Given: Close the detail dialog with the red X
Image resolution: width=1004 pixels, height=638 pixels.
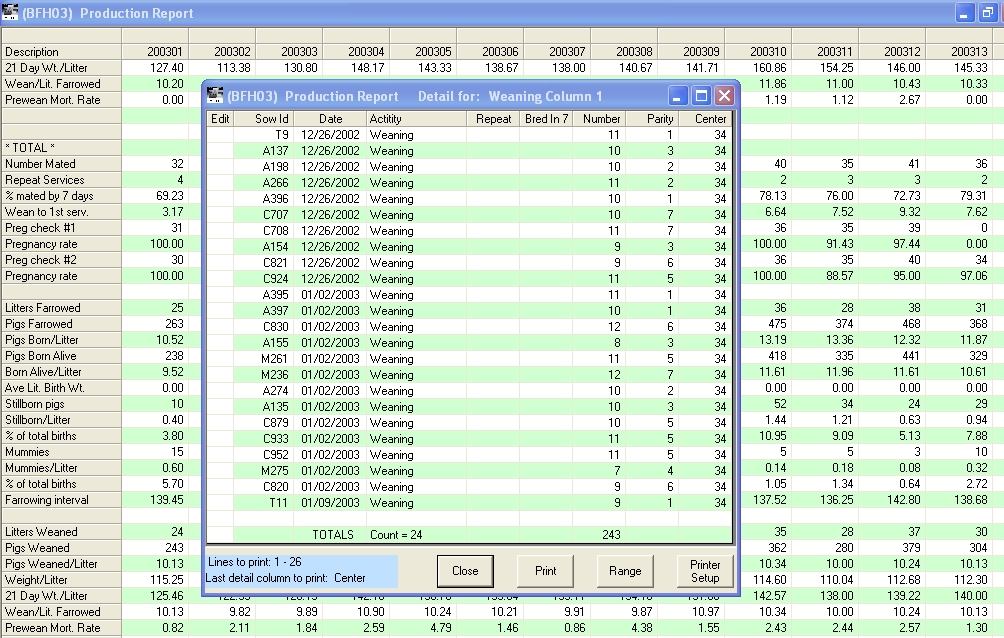Looking at the screenshot, I should coord(724,96).
